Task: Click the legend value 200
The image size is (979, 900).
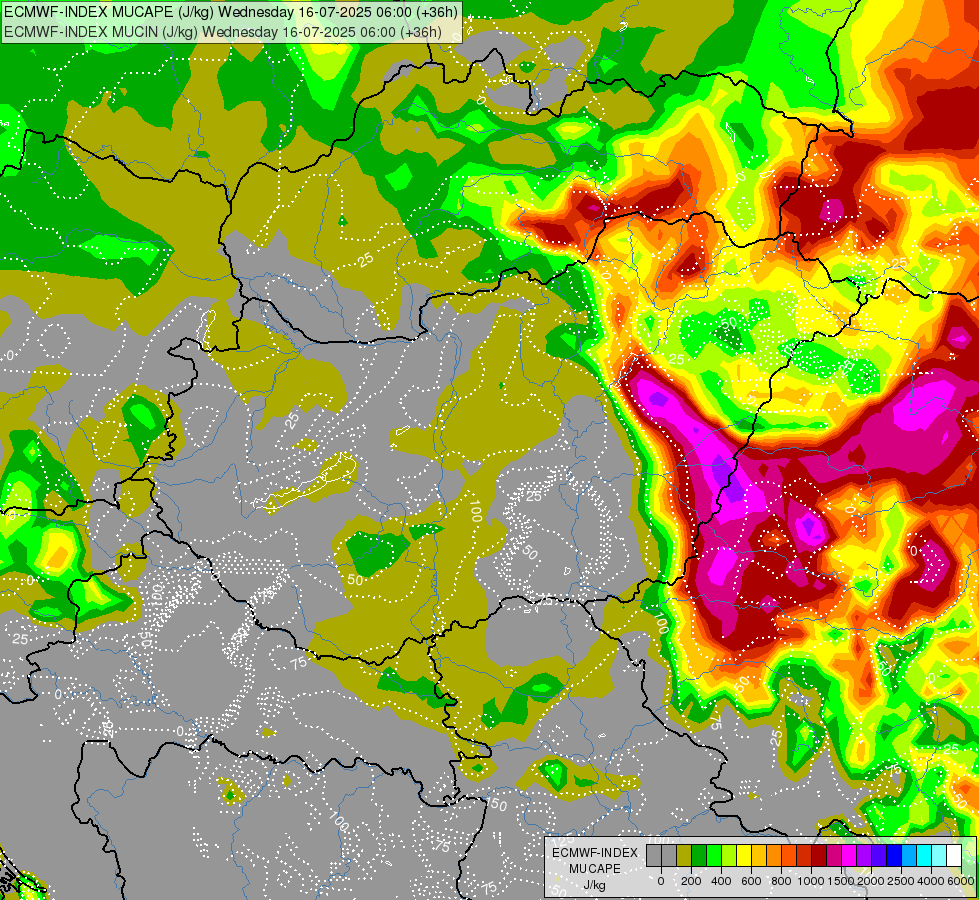Action: (691, 881)
